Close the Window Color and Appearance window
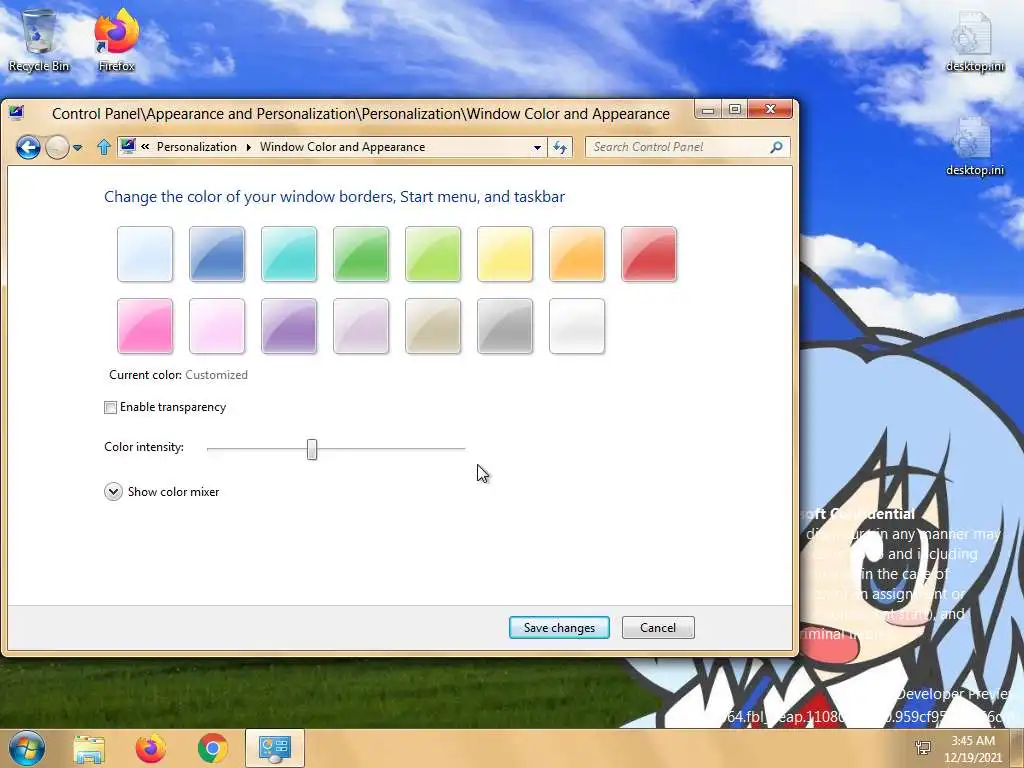Image resolution: width=1024 pixels, height=768 pixels. (x=770, y=110)
